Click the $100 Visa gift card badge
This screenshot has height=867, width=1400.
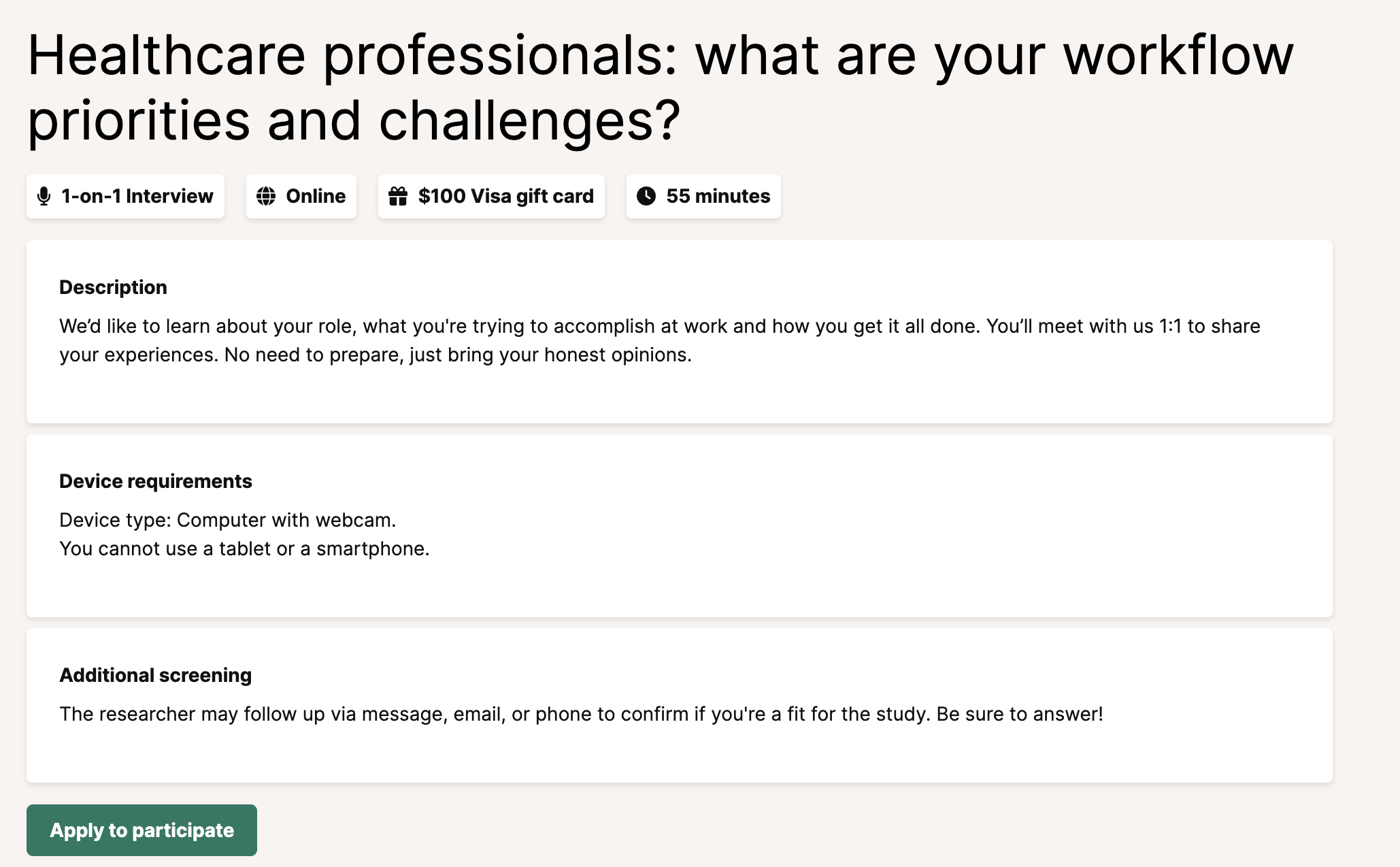point(491,197)
